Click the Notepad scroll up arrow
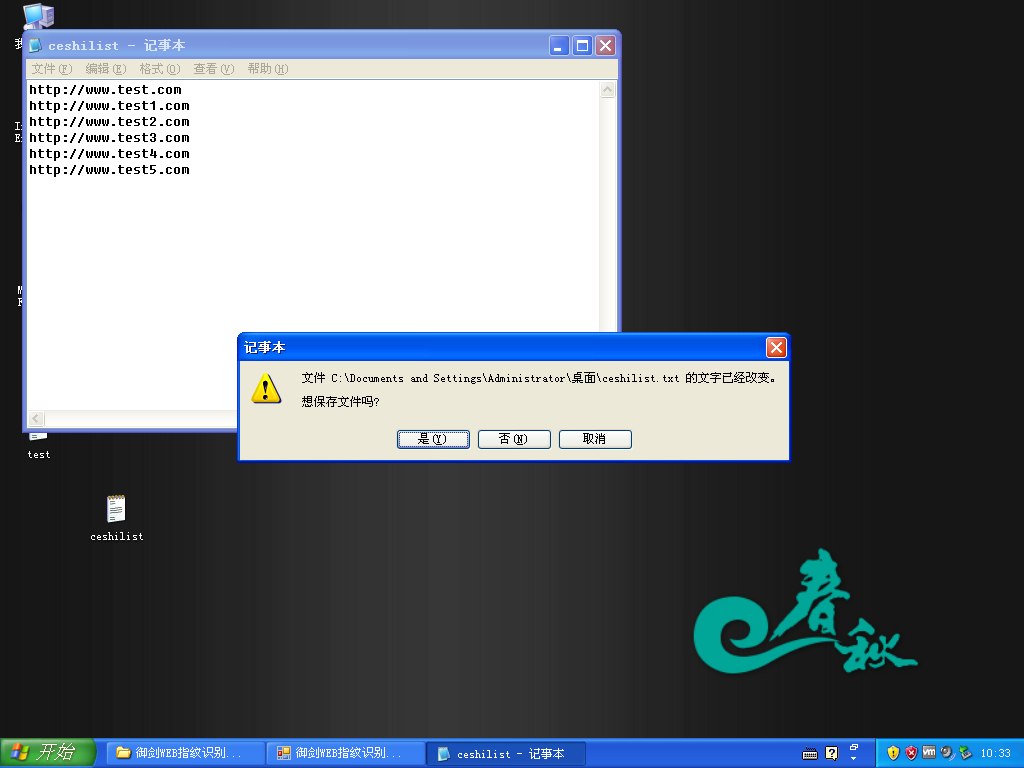The width and height of the screenshot is (1024, 768). point(607,89)
